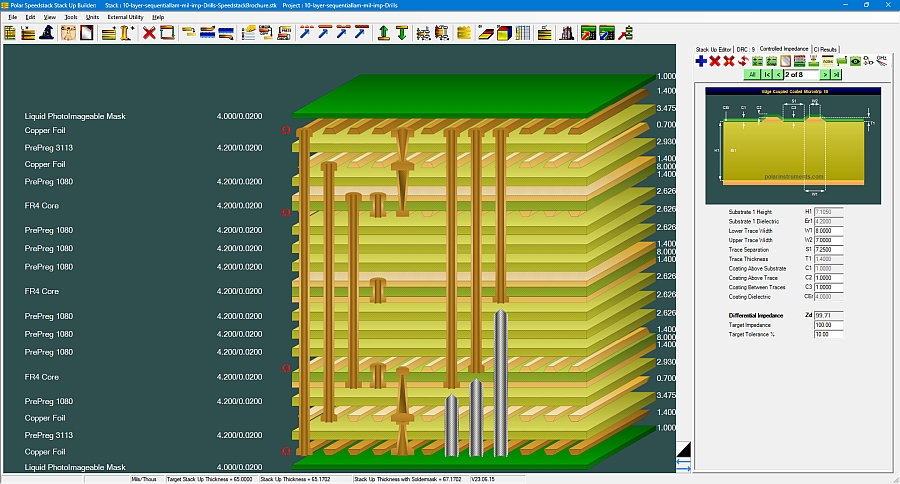The height and width of the screenshot is (484, 900).
Task: Click the swap rectangle icon beside delete
Action: point(167,33)
